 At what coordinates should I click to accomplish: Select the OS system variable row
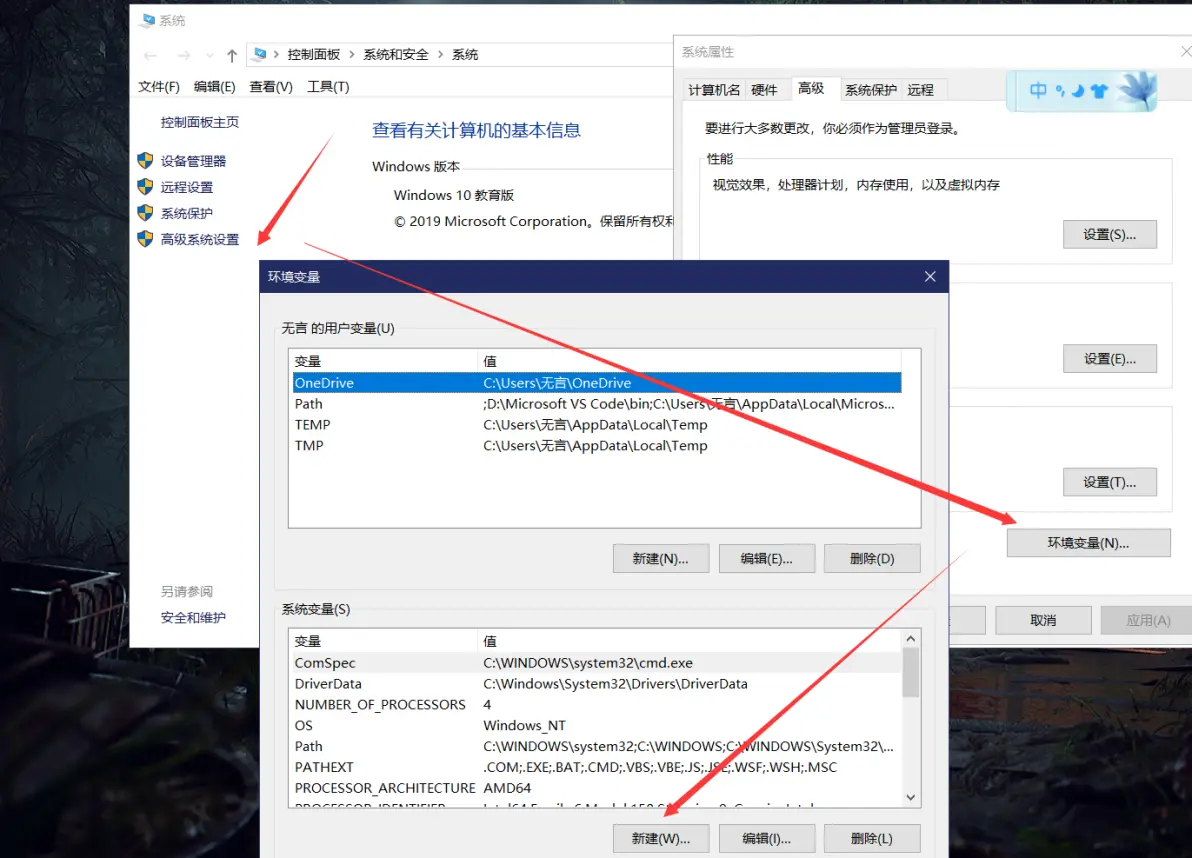click(597, 726)
